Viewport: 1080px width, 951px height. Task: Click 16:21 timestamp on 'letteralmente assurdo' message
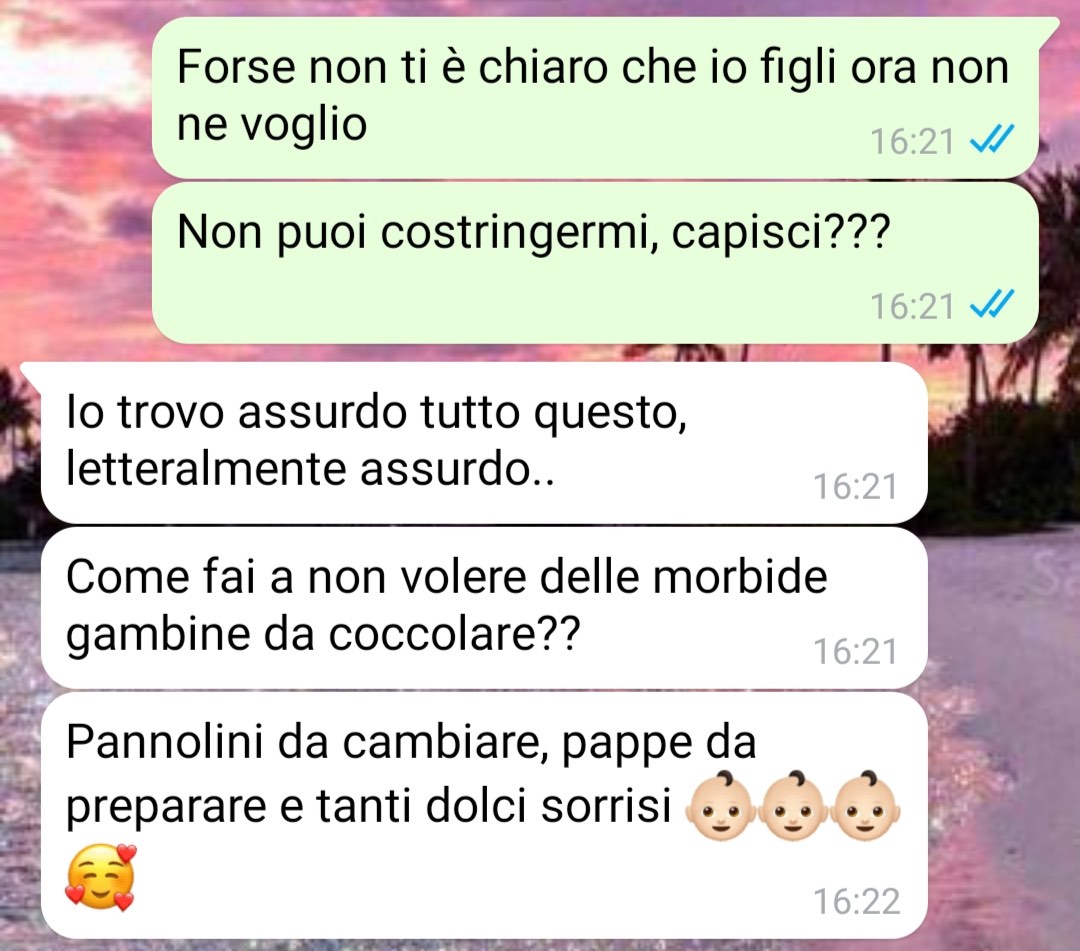tap(856, 487)
